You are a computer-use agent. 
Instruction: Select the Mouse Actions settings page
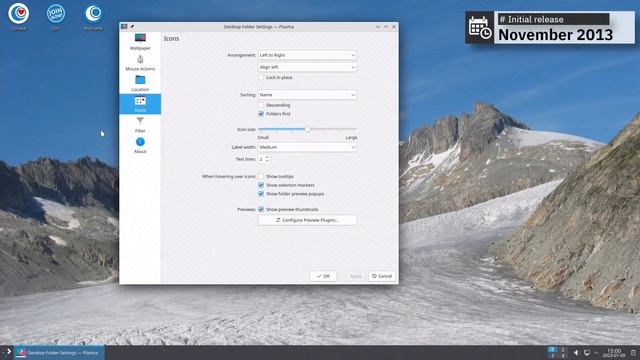(x=140, y=63)
